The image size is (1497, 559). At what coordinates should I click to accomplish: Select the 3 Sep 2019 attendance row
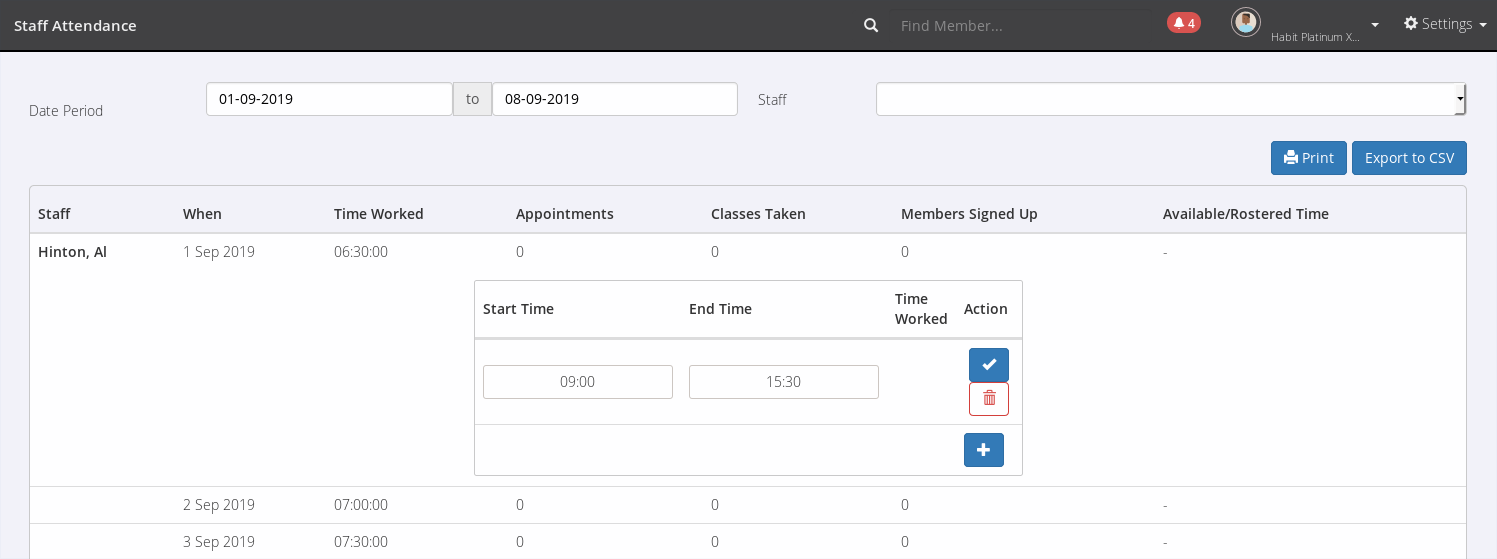pyautogui.click(x=218, y=542)
